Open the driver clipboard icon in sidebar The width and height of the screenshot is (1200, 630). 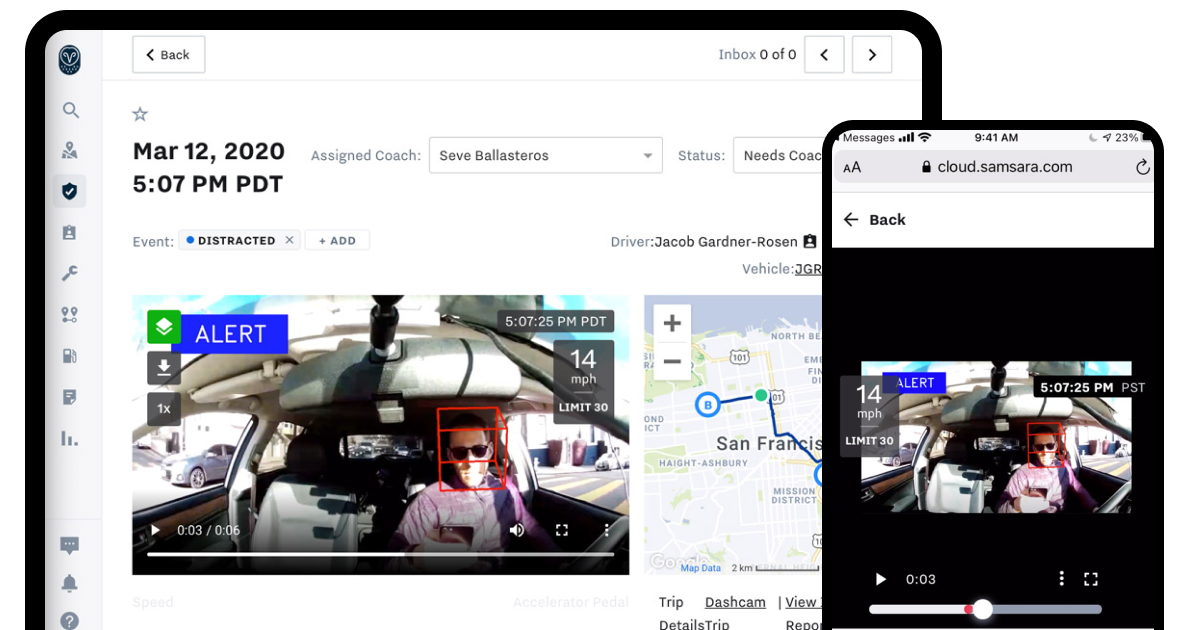69,232
